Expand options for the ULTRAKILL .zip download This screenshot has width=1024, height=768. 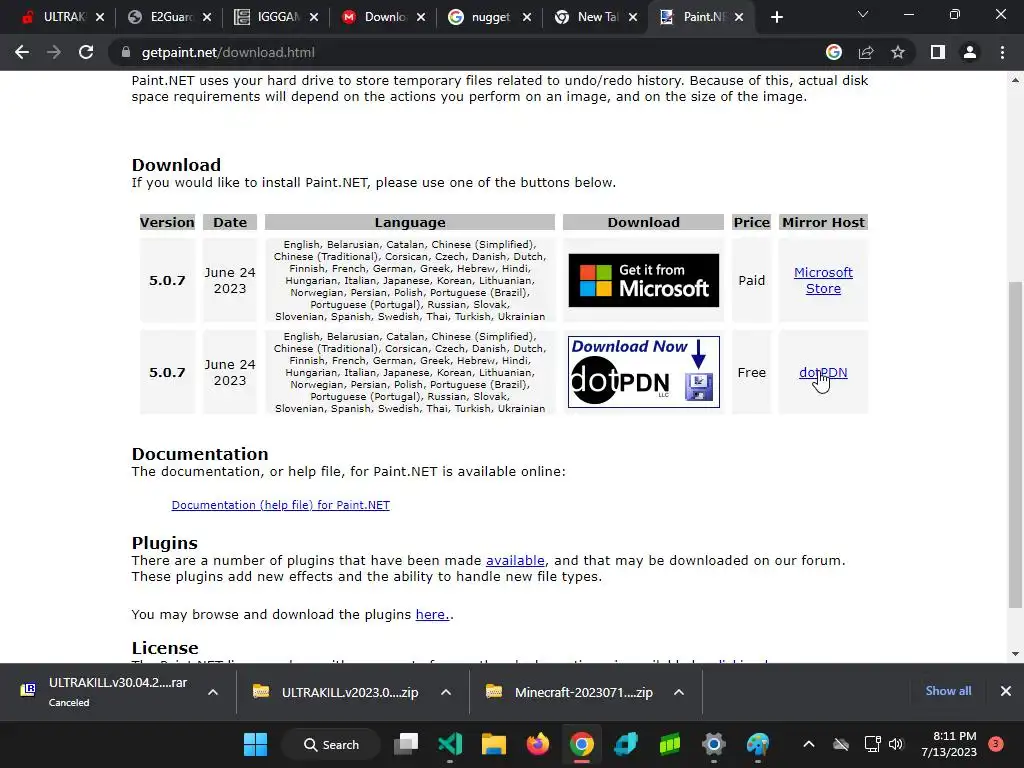coord(446,692)
